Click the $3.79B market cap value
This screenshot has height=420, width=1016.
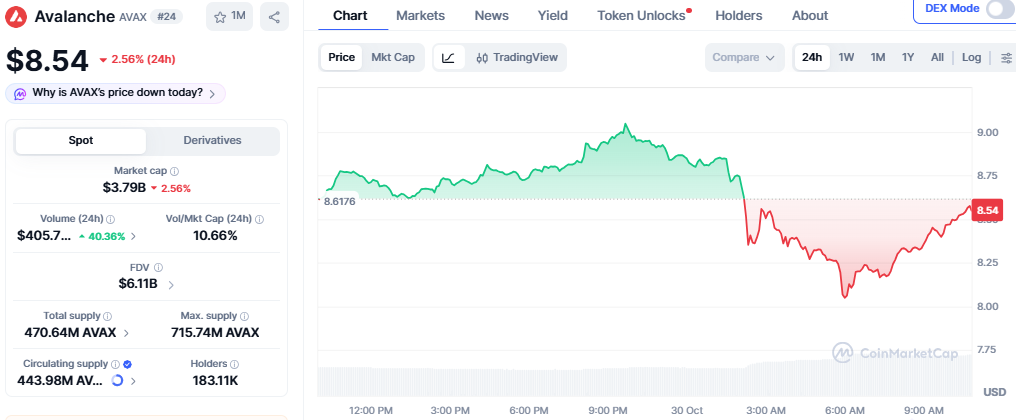124,188
